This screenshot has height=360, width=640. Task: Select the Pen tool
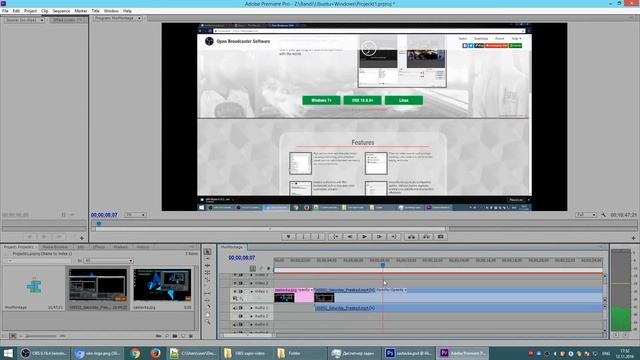[207, 307]
